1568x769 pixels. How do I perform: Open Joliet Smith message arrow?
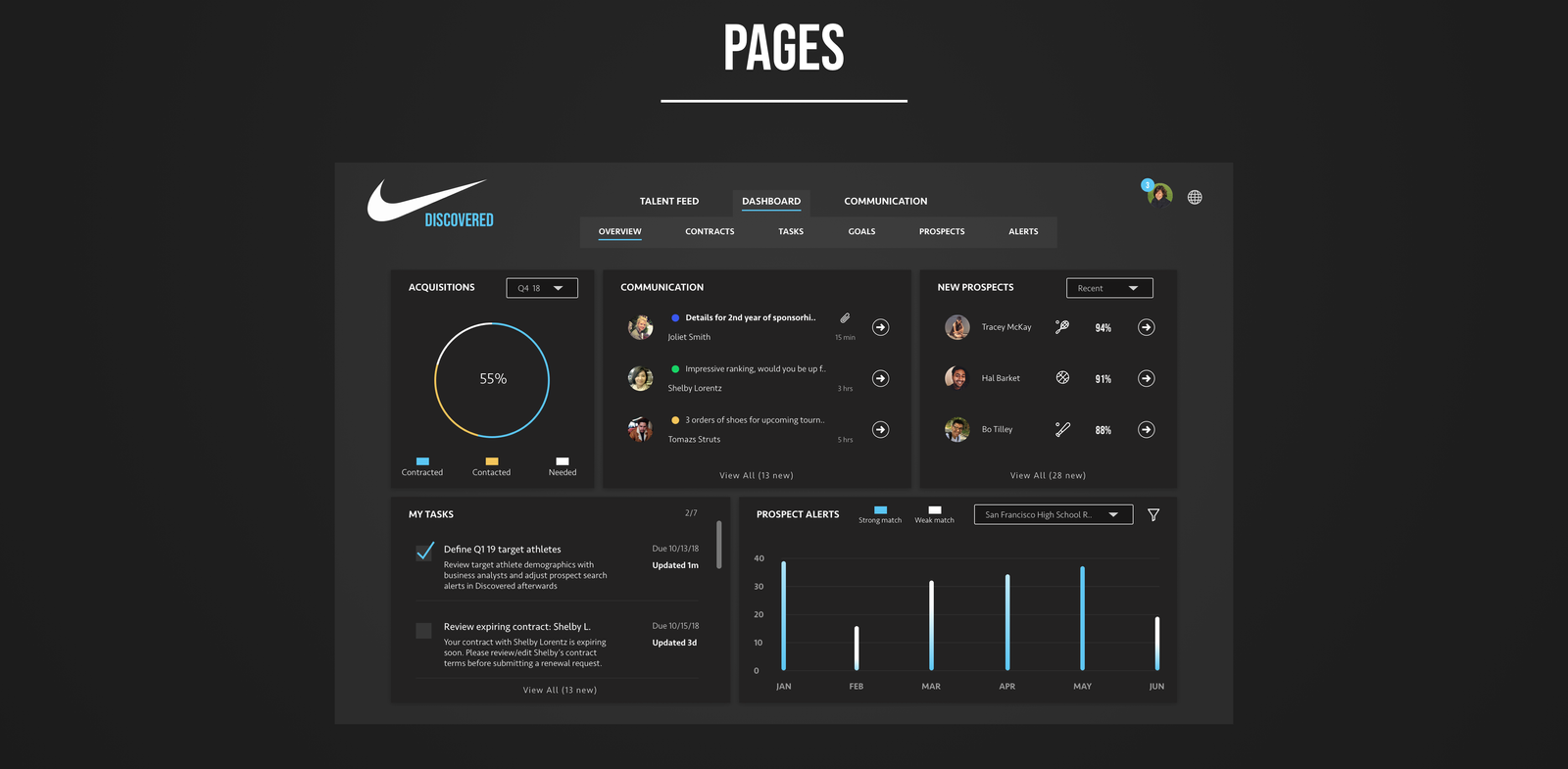(x=881, y=327)
